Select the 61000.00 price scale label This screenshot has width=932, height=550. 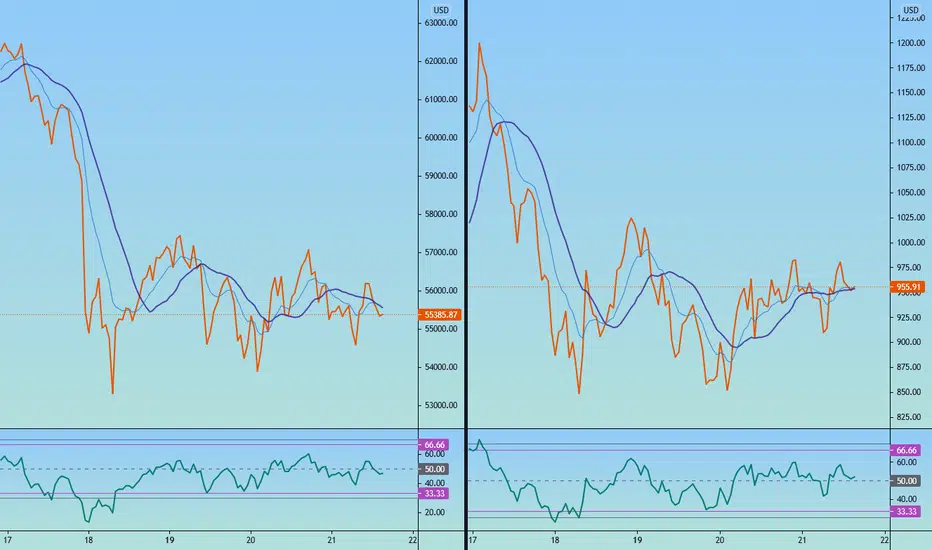coord(441,99)
